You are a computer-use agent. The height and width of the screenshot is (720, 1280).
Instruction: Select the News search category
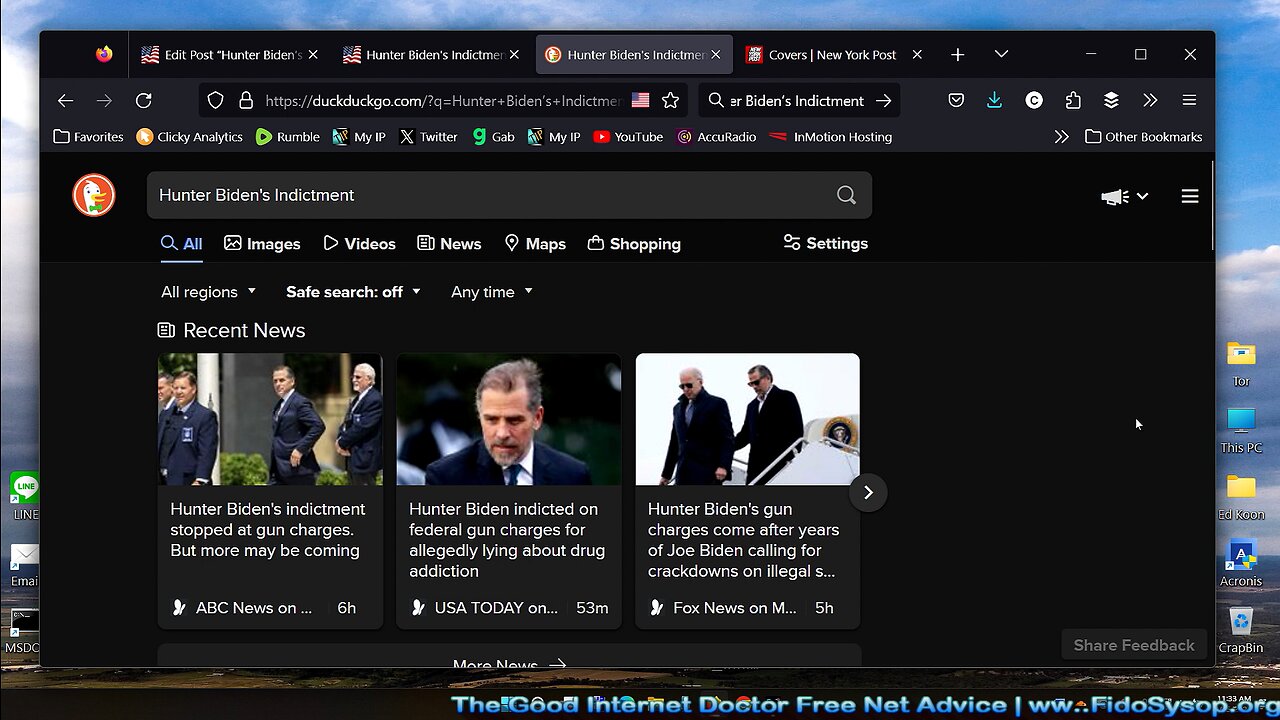click(x=449, y=244)
